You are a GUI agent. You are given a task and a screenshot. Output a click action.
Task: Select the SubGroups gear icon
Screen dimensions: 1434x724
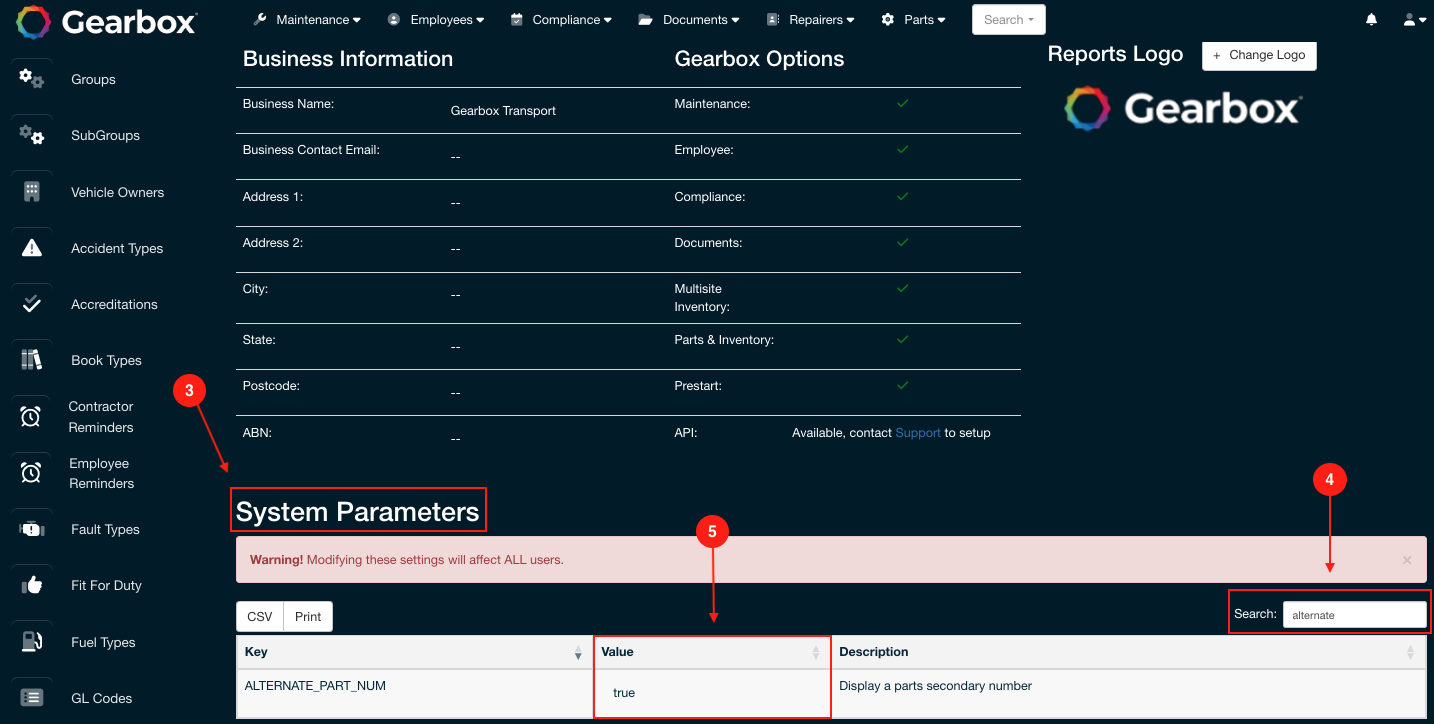(x=32, y=134)
